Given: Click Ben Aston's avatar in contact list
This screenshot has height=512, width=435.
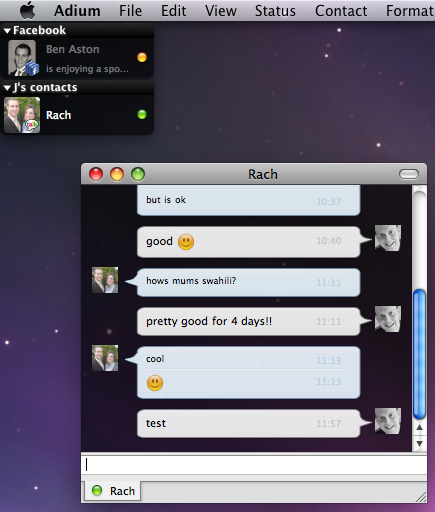Looking at the screenshot, I should [x=22, y=58].
